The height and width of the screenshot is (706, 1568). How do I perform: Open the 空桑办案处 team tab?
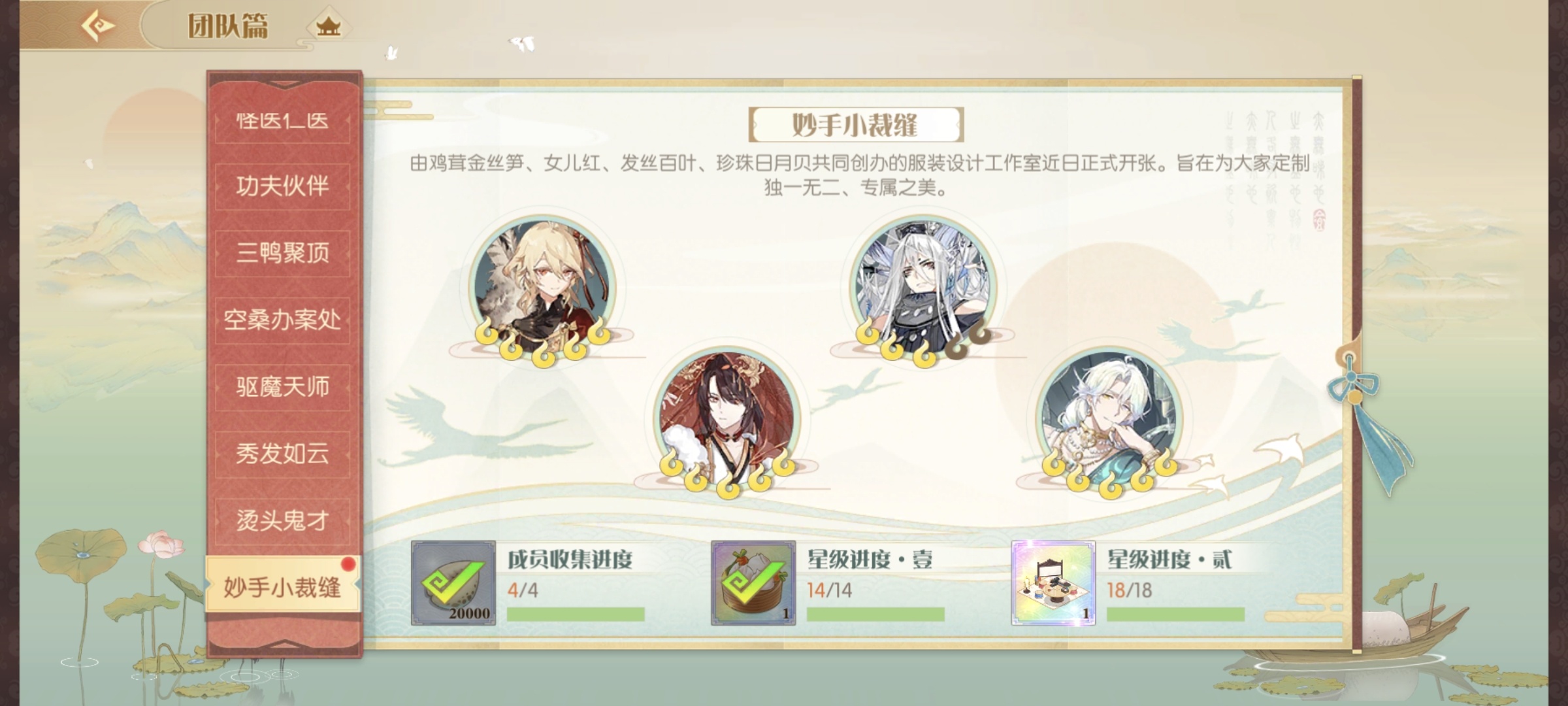click(x=283, y=320)
